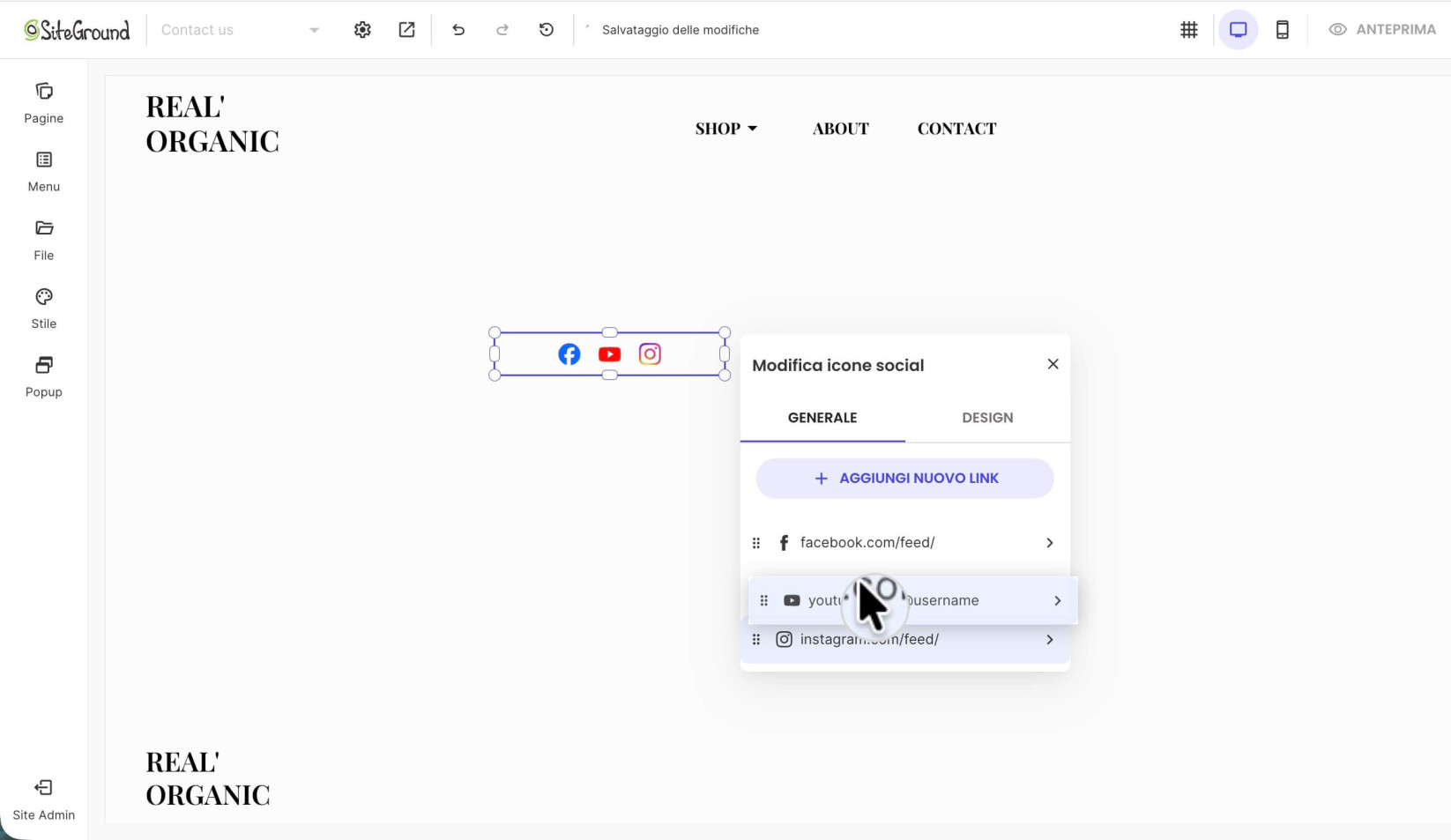Open the Contact us page dropdown
This screenshot has width=1451, height=840.
tap(240, 30)
